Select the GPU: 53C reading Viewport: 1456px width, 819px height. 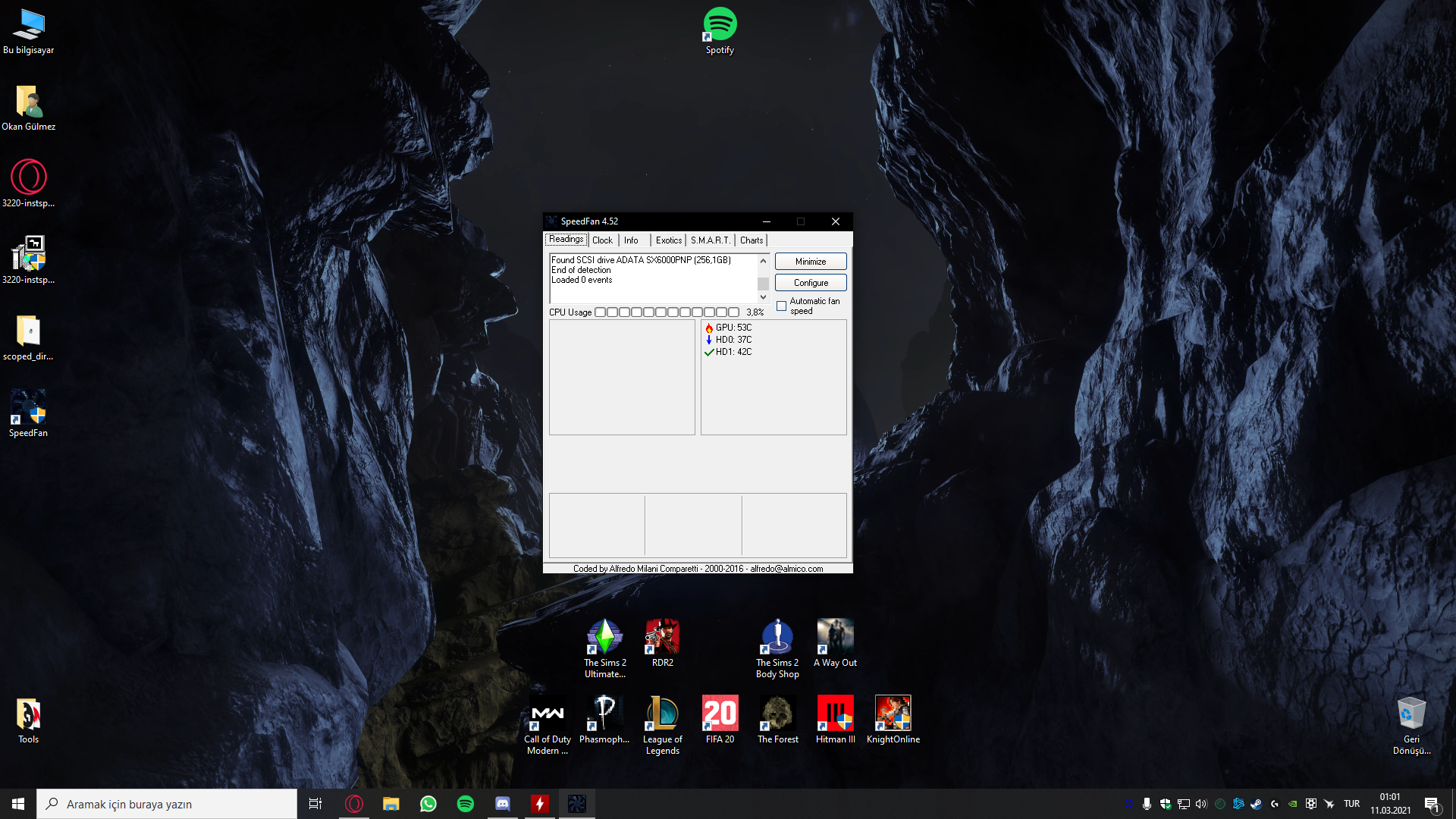coord(733,328)
